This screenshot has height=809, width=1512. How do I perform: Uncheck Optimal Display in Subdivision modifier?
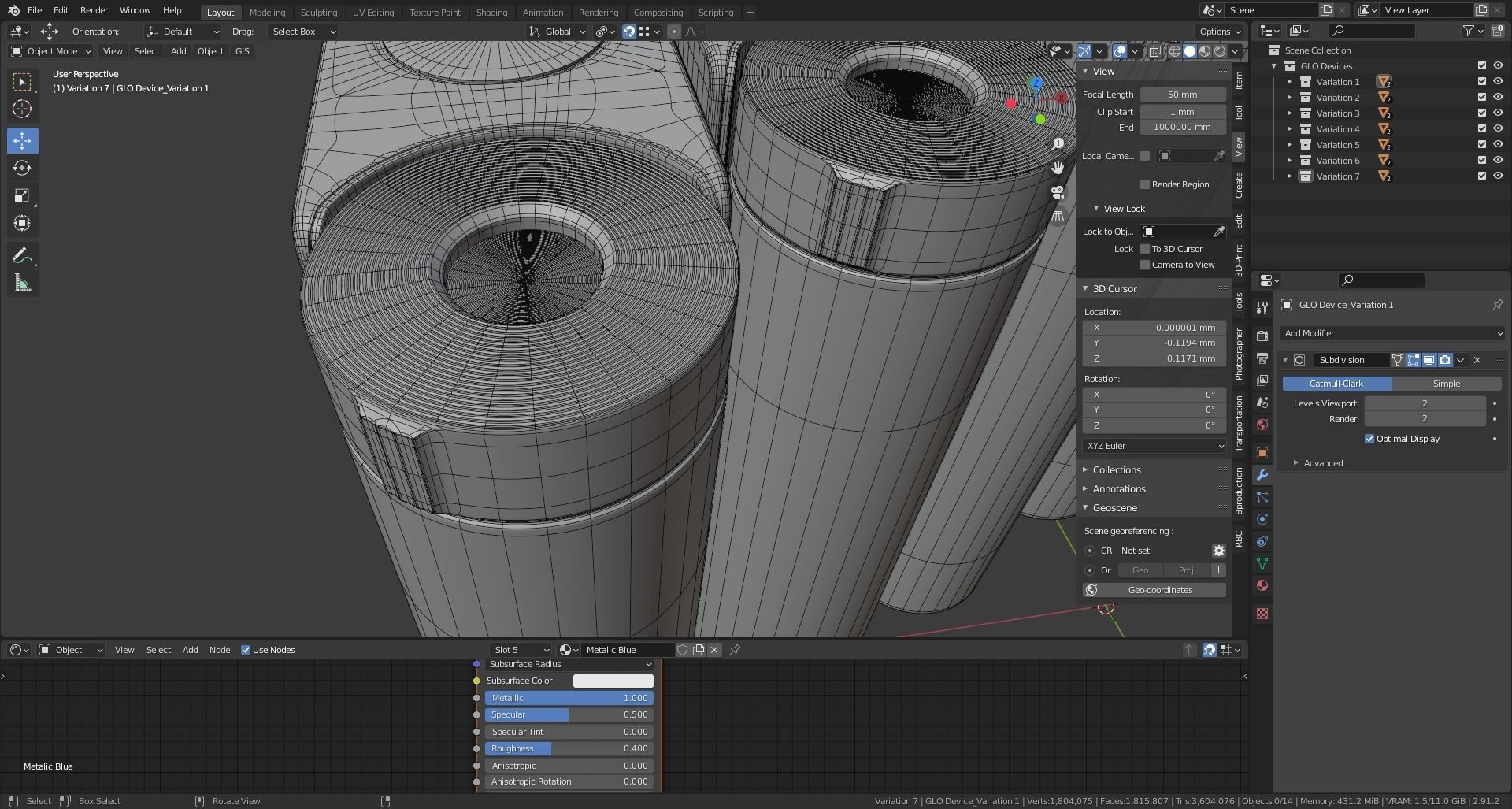(1369, 439)
